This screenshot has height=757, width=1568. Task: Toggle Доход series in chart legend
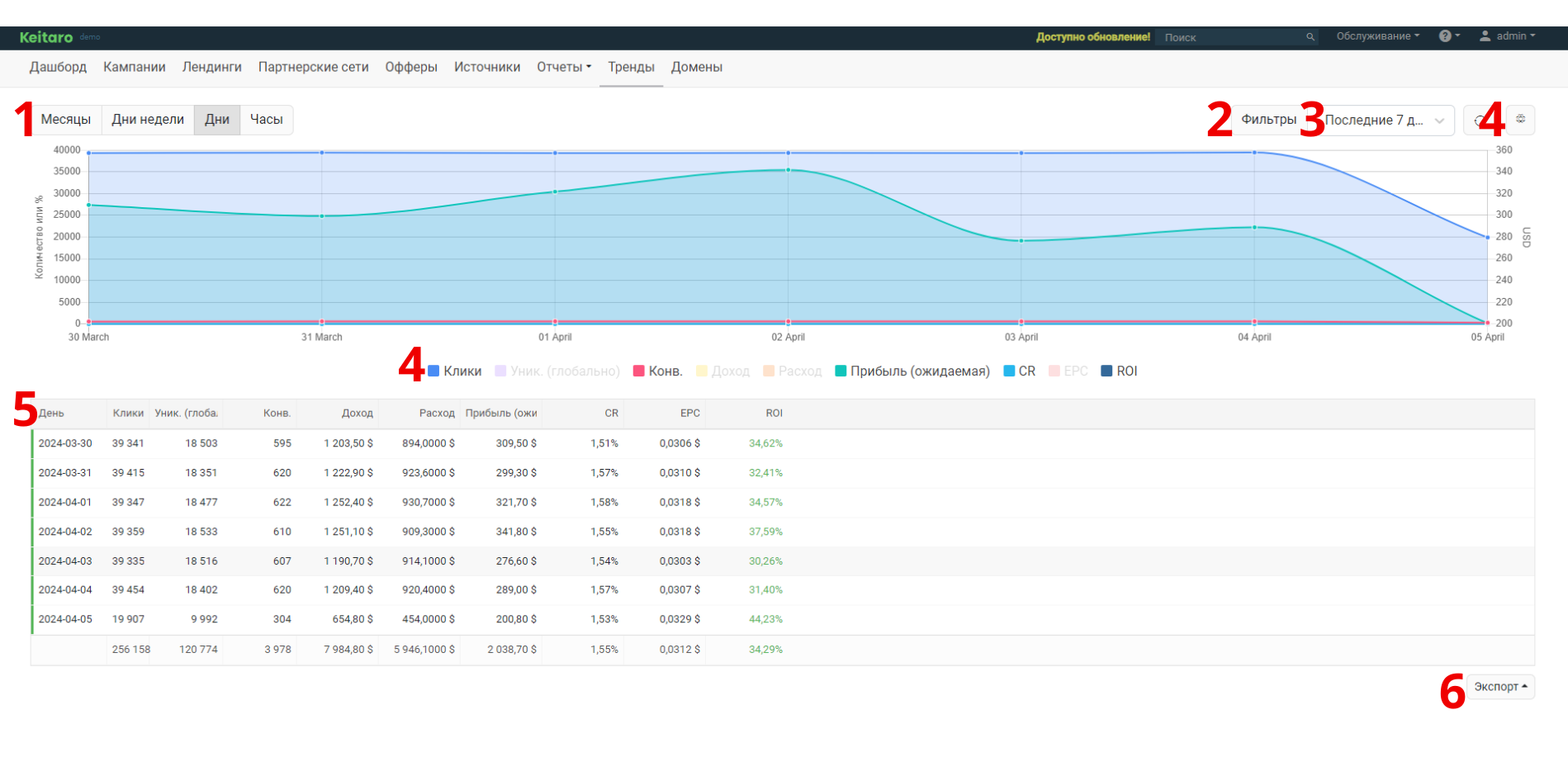(x=722, y=371)
